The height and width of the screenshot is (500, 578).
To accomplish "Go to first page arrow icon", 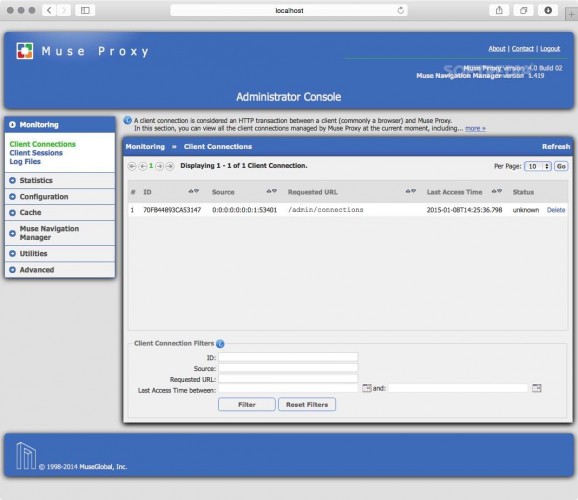I will 132,166.
